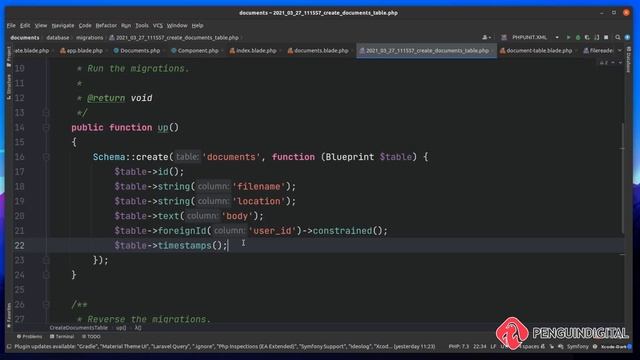The image size is (640, 360).
Task: Collapse the Schema::create closure on line 16
Action: coord(46,157)
